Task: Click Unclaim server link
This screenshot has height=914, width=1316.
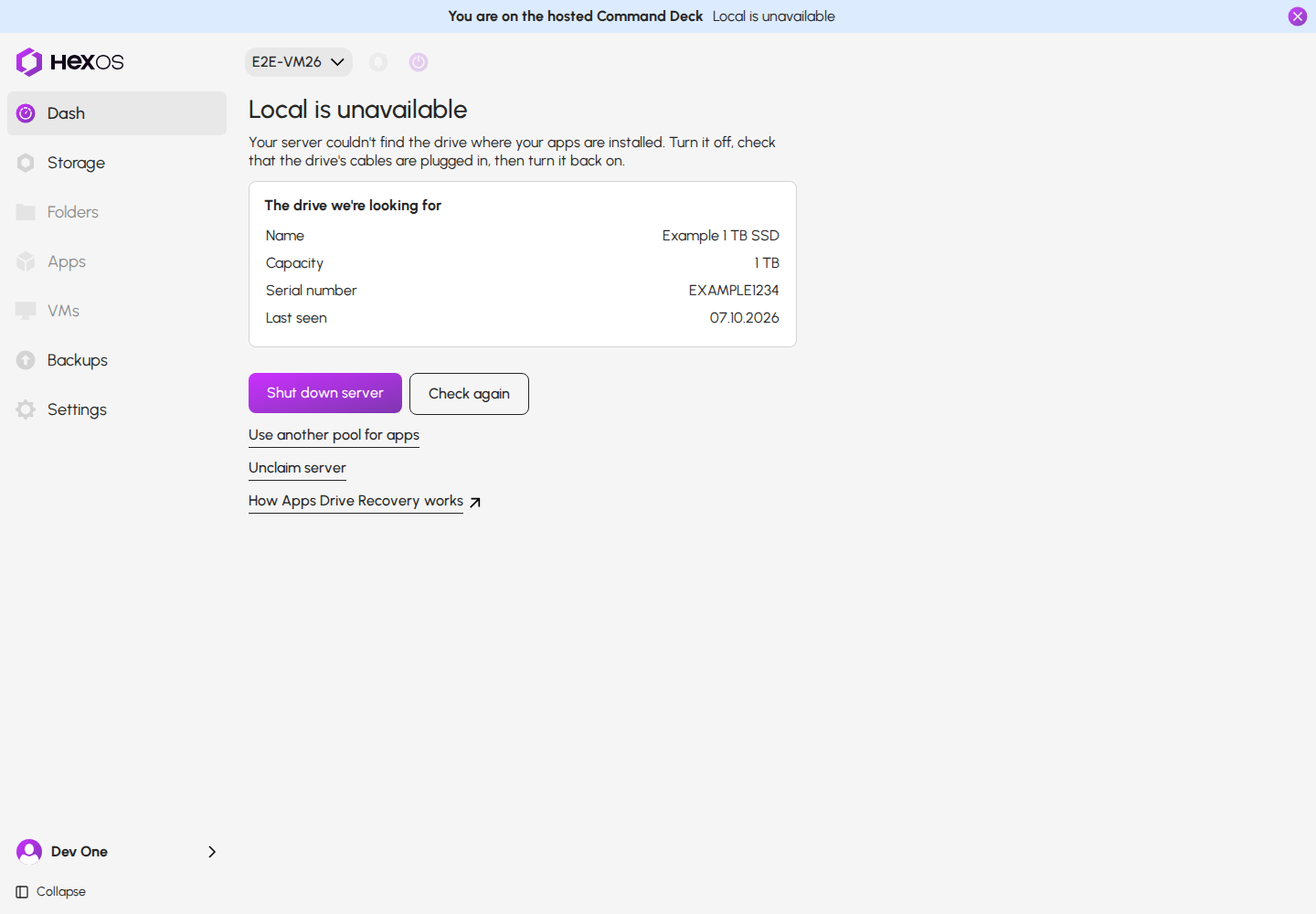Action: 297,468
